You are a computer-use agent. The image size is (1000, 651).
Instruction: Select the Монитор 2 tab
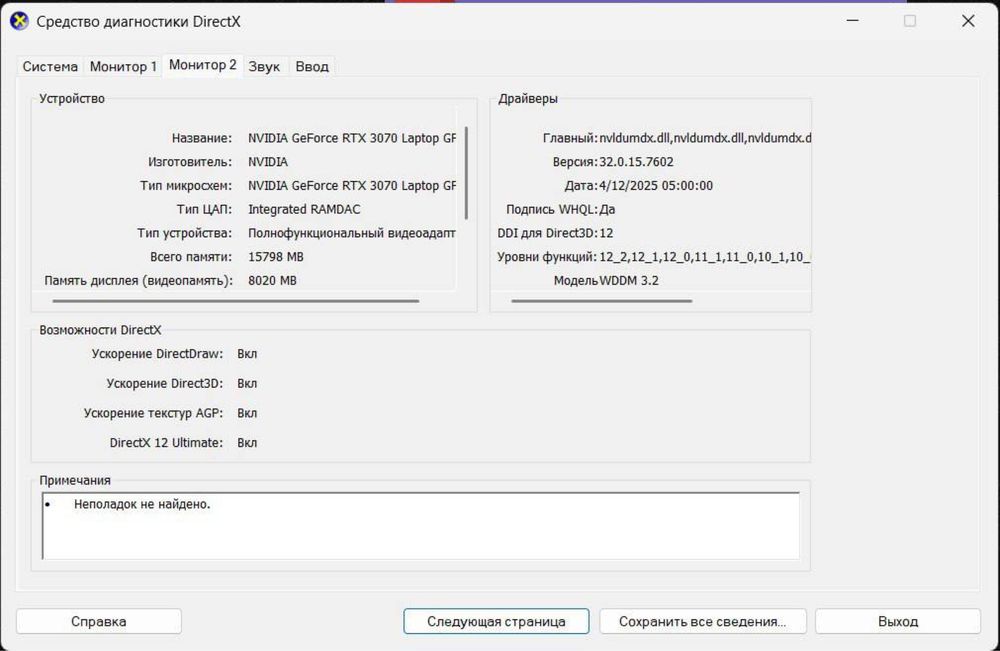(202, 65)
